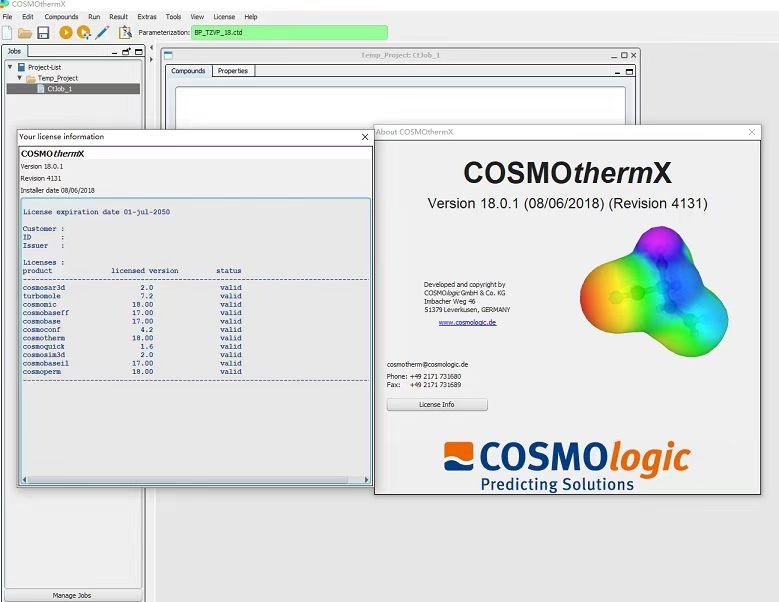Click the cosmoperm license row
This screenshot has width=779, height=602.
[132, 372]
